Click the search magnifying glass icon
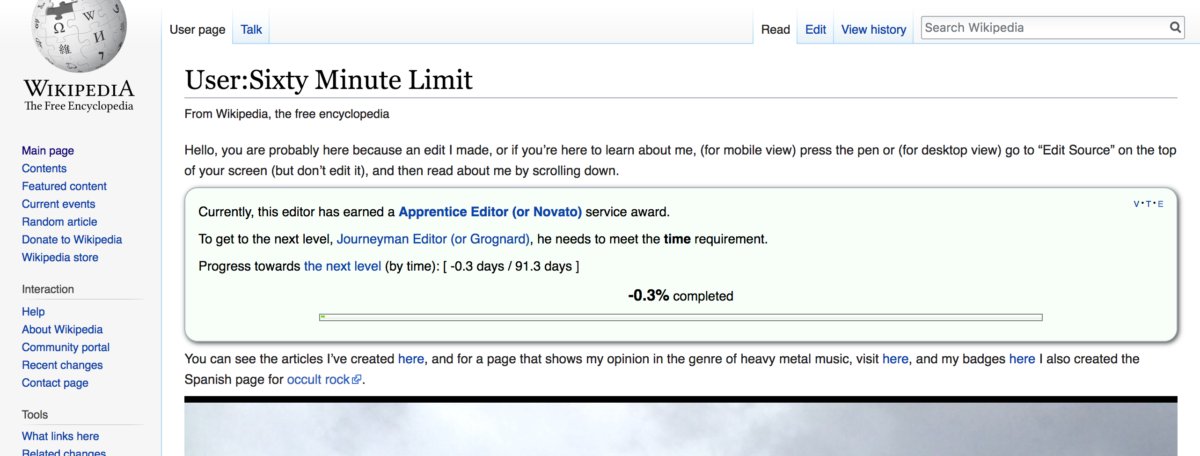The height and width of the screenshot is (456, 1200). pyautogui.click(x=1176, y=28)
